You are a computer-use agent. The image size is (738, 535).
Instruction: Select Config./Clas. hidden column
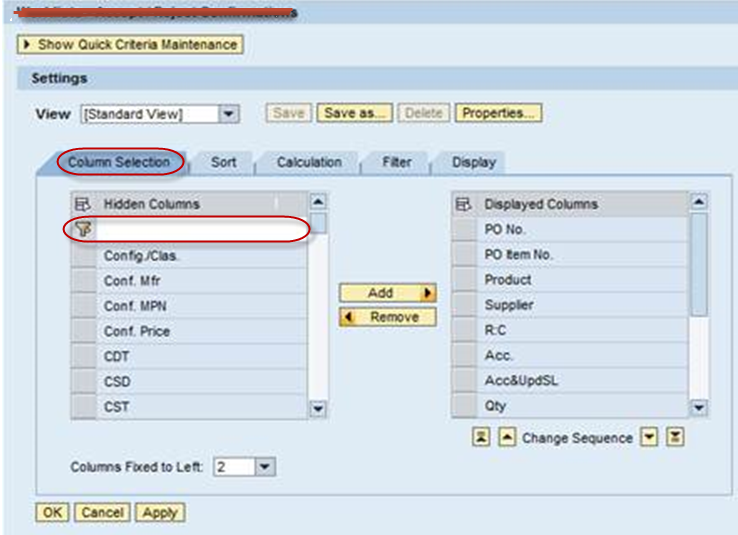tap(202, 256)
